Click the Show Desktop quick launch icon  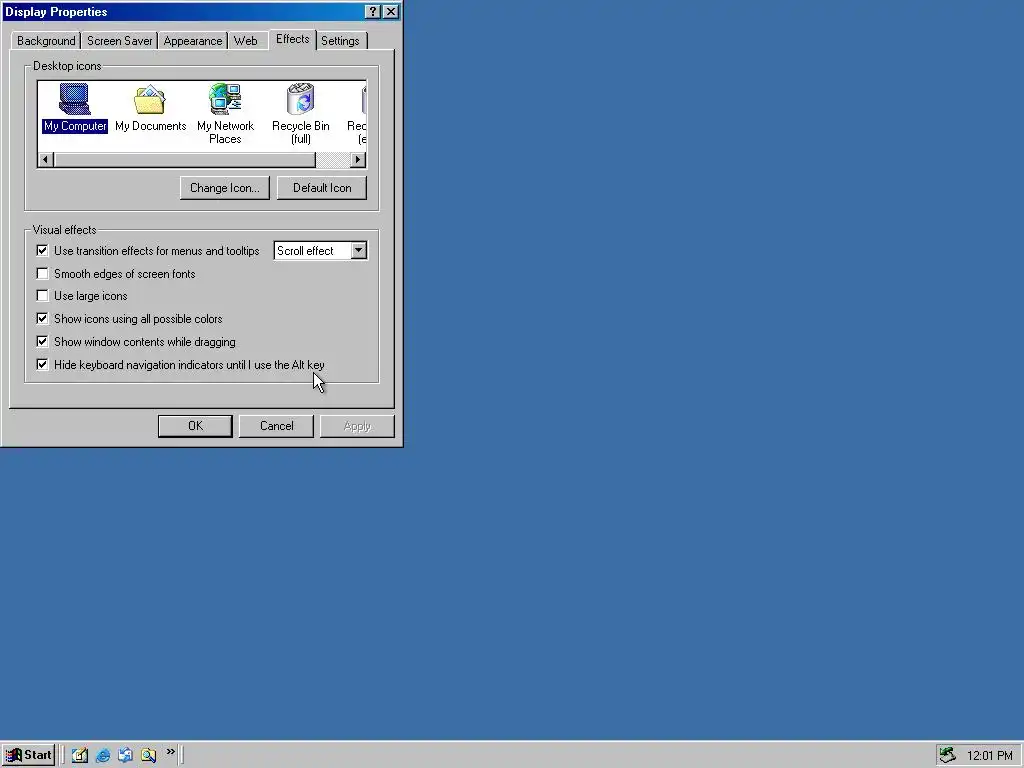pos(80,755)
